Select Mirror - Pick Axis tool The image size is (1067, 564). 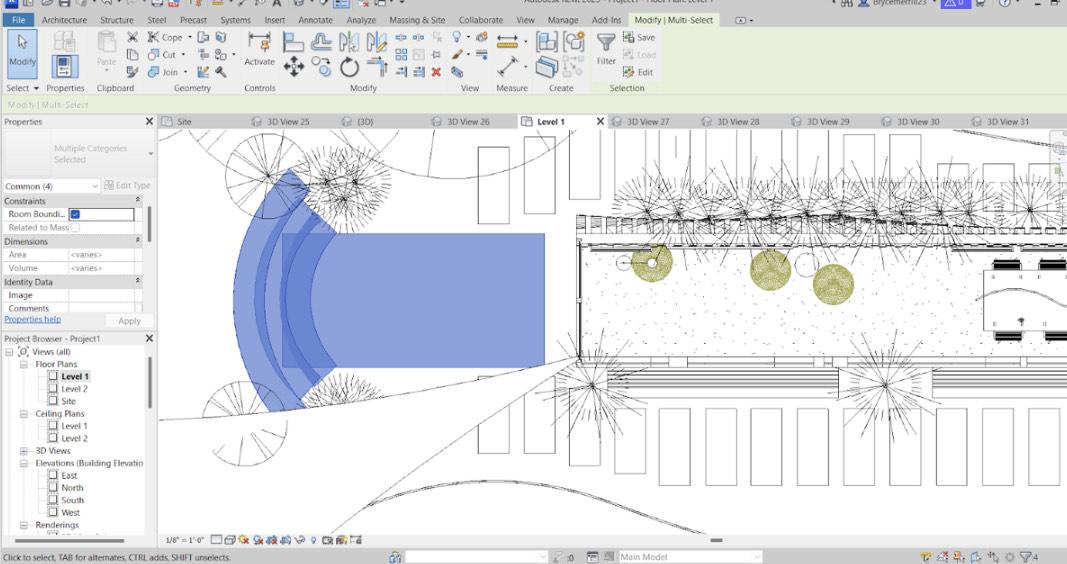tap(349, 42)
